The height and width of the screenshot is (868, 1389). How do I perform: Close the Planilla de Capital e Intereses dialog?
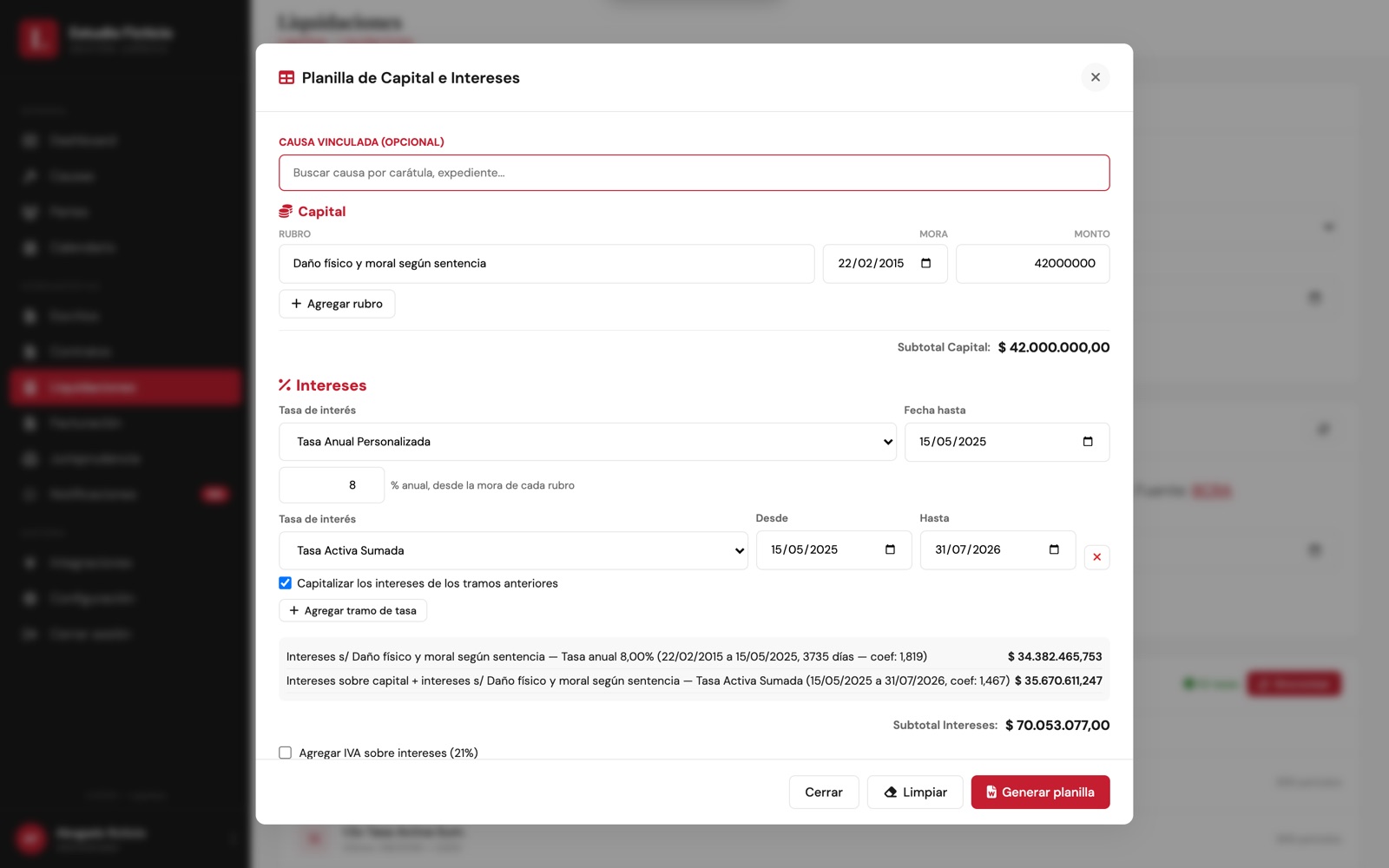pos(1096,77)
